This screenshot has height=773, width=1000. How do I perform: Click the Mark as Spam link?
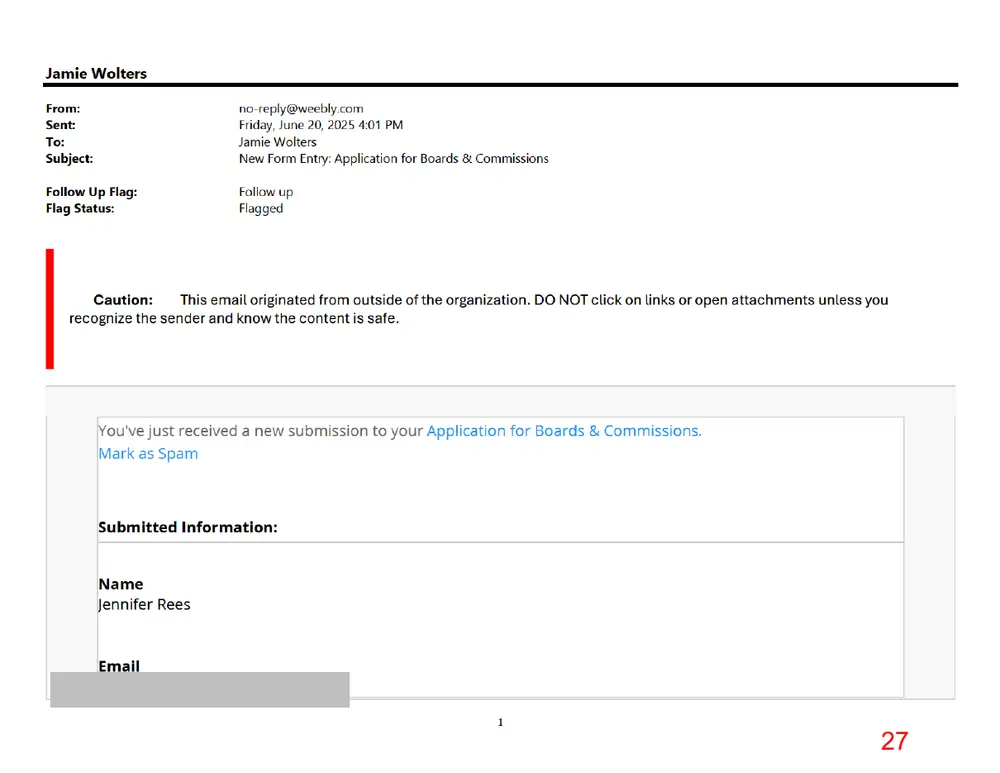coord(148,453)
